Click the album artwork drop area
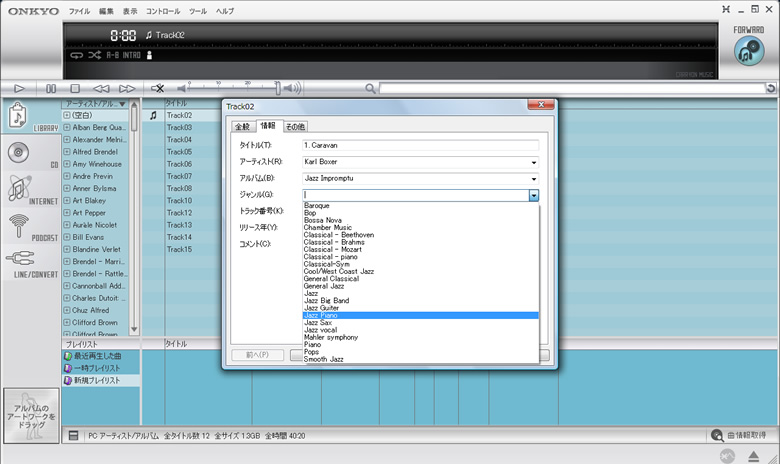The image size is (780, 464). tap(31, 416)
